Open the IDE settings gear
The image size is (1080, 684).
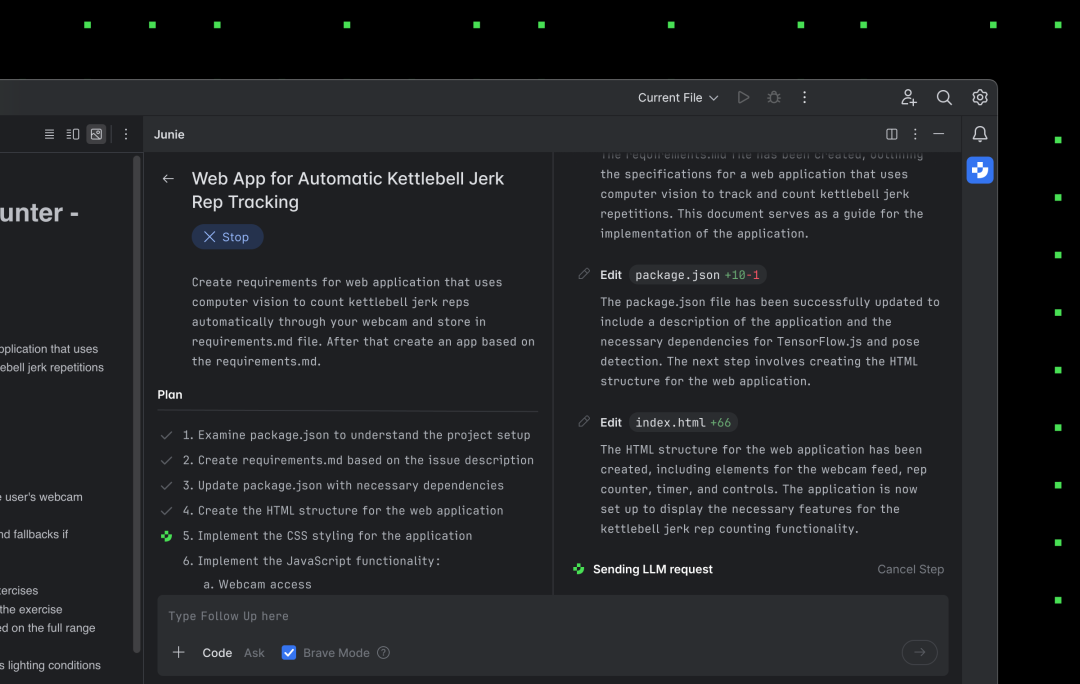pos(980,98)
